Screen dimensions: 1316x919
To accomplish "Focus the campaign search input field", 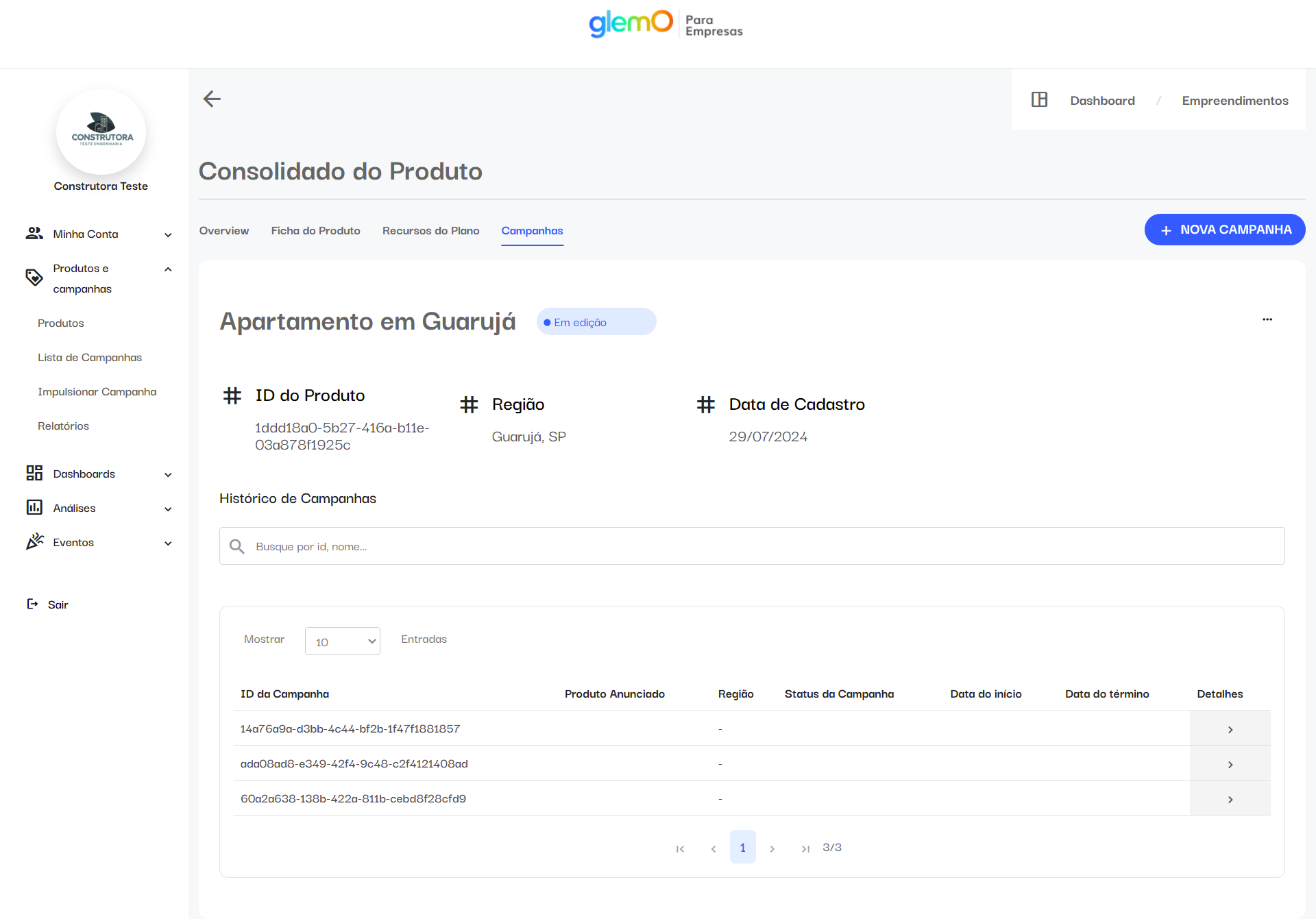I will click(754, 546).
